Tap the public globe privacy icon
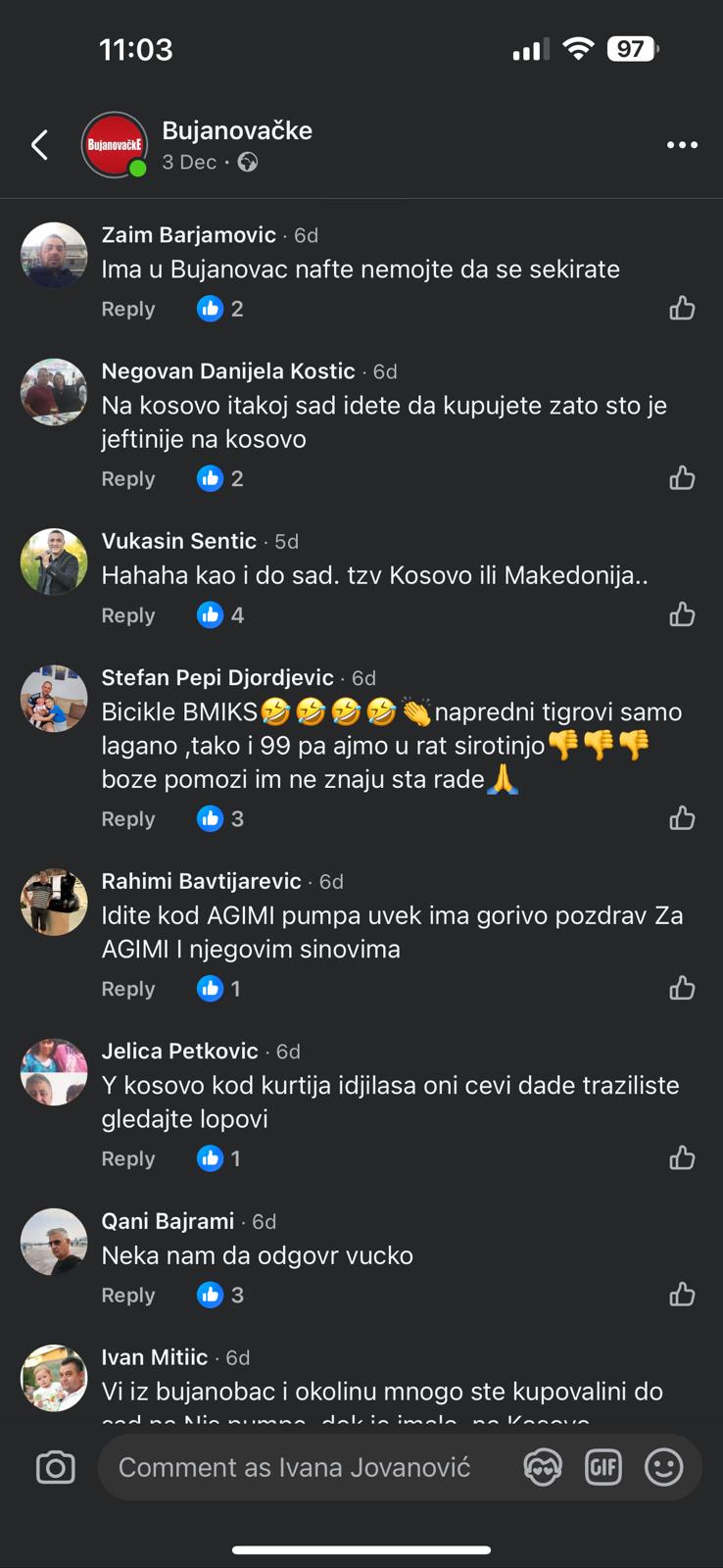Image resolution: width=723 pixels, height=1568 pixels. 248,163
